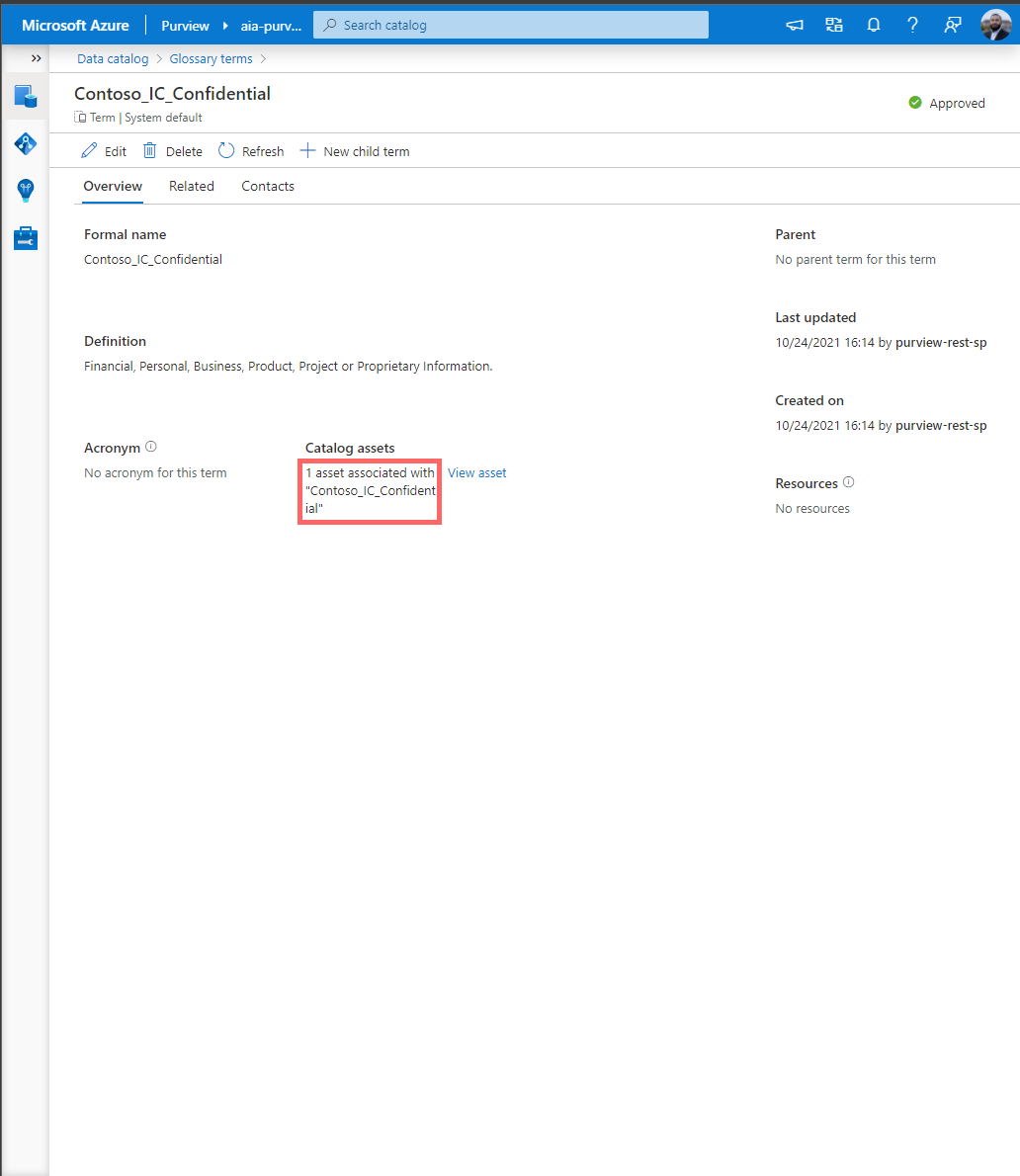Click the search magnifier icon
This screenshot has width=1020, height=1176.
[330, 25]
